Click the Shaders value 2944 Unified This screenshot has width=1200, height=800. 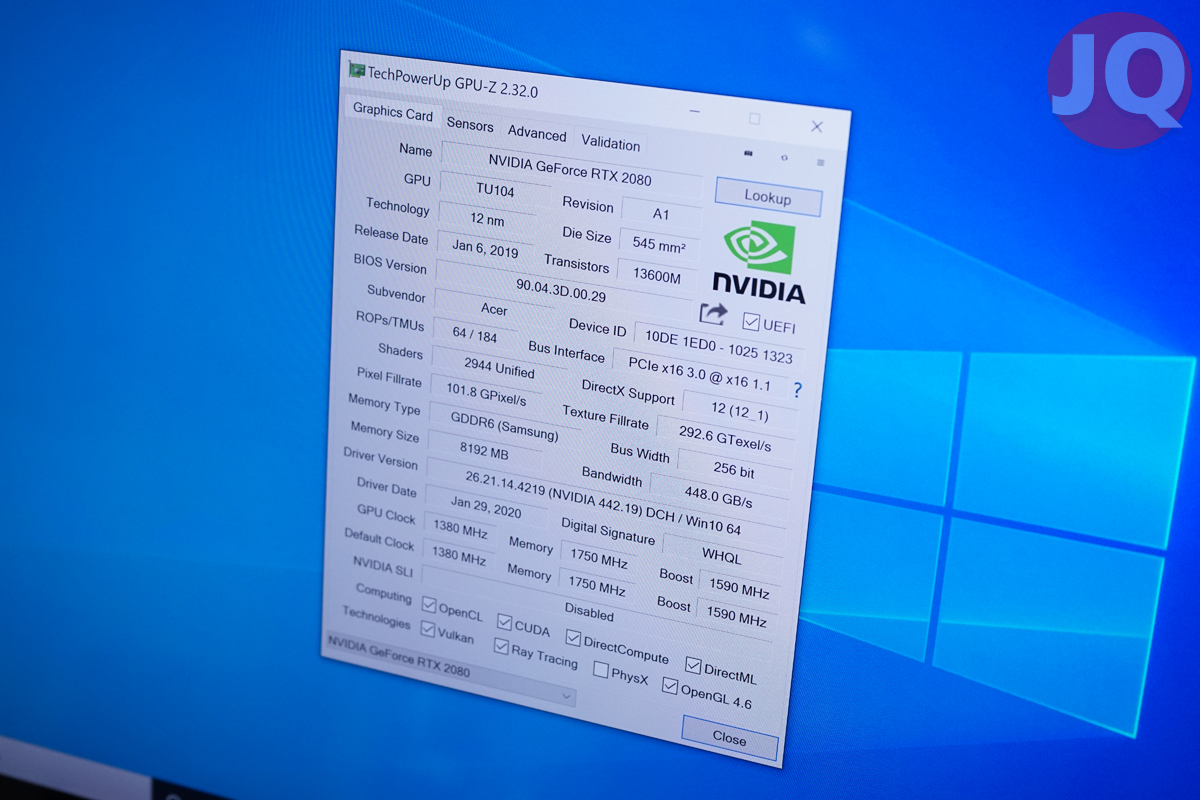(499, 368)
